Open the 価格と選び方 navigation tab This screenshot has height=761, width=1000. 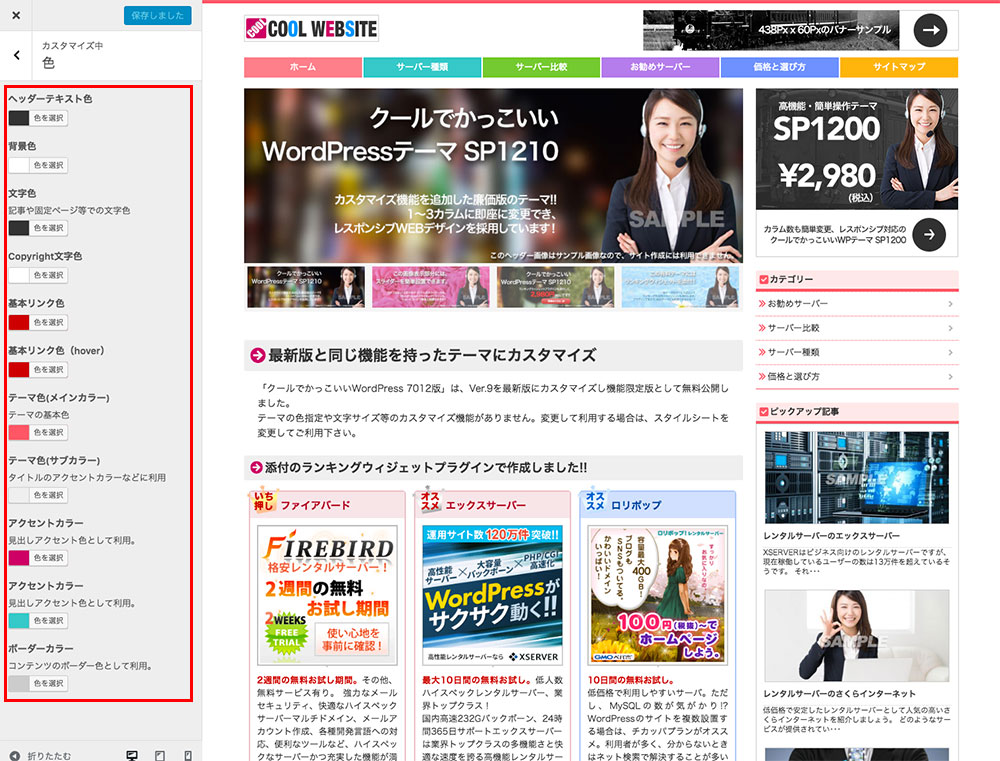tap(779, 67)
